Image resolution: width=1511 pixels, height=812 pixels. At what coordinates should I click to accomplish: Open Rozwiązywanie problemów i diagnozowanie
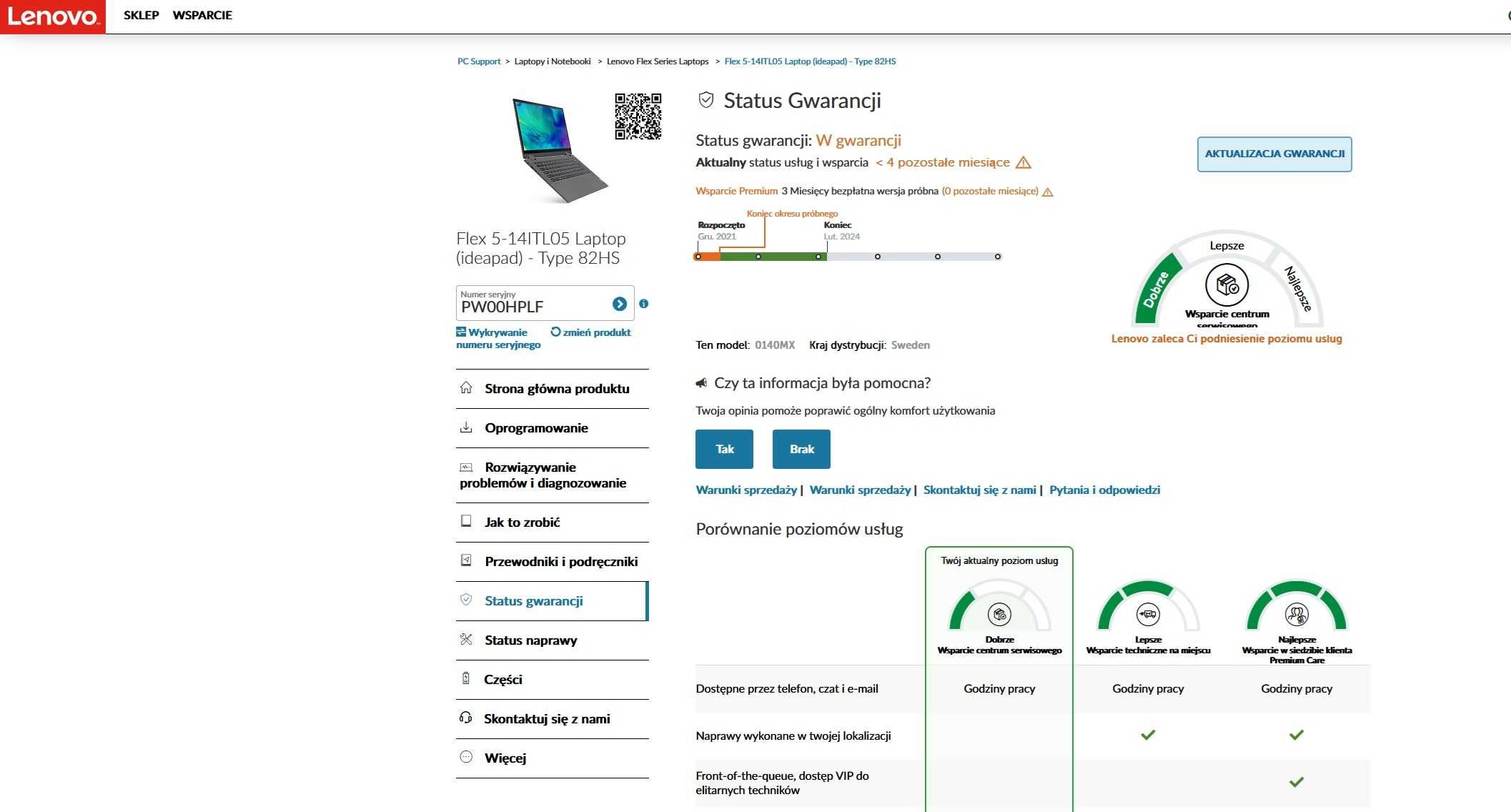pos(543,475)
